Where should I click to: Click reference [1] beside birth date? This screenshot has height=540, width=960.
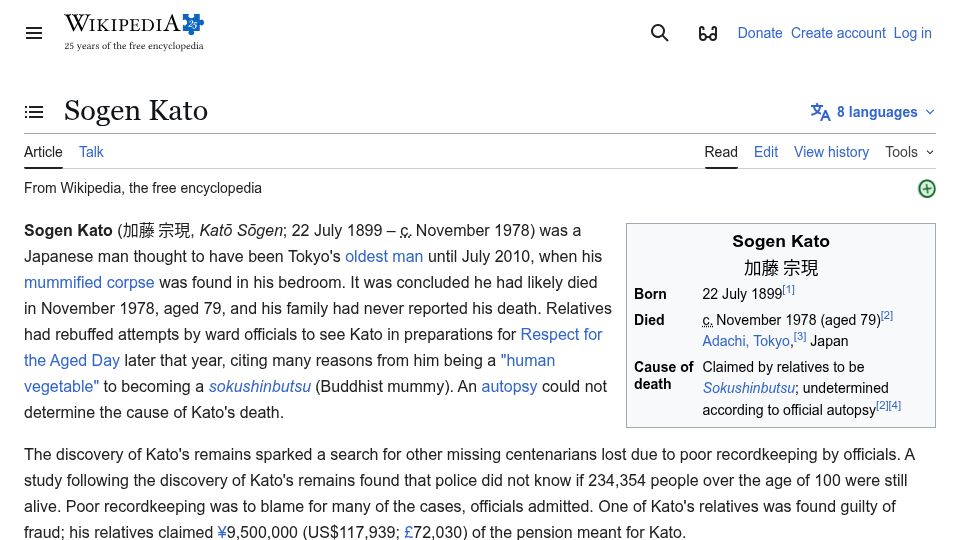(x=789, y=290)
